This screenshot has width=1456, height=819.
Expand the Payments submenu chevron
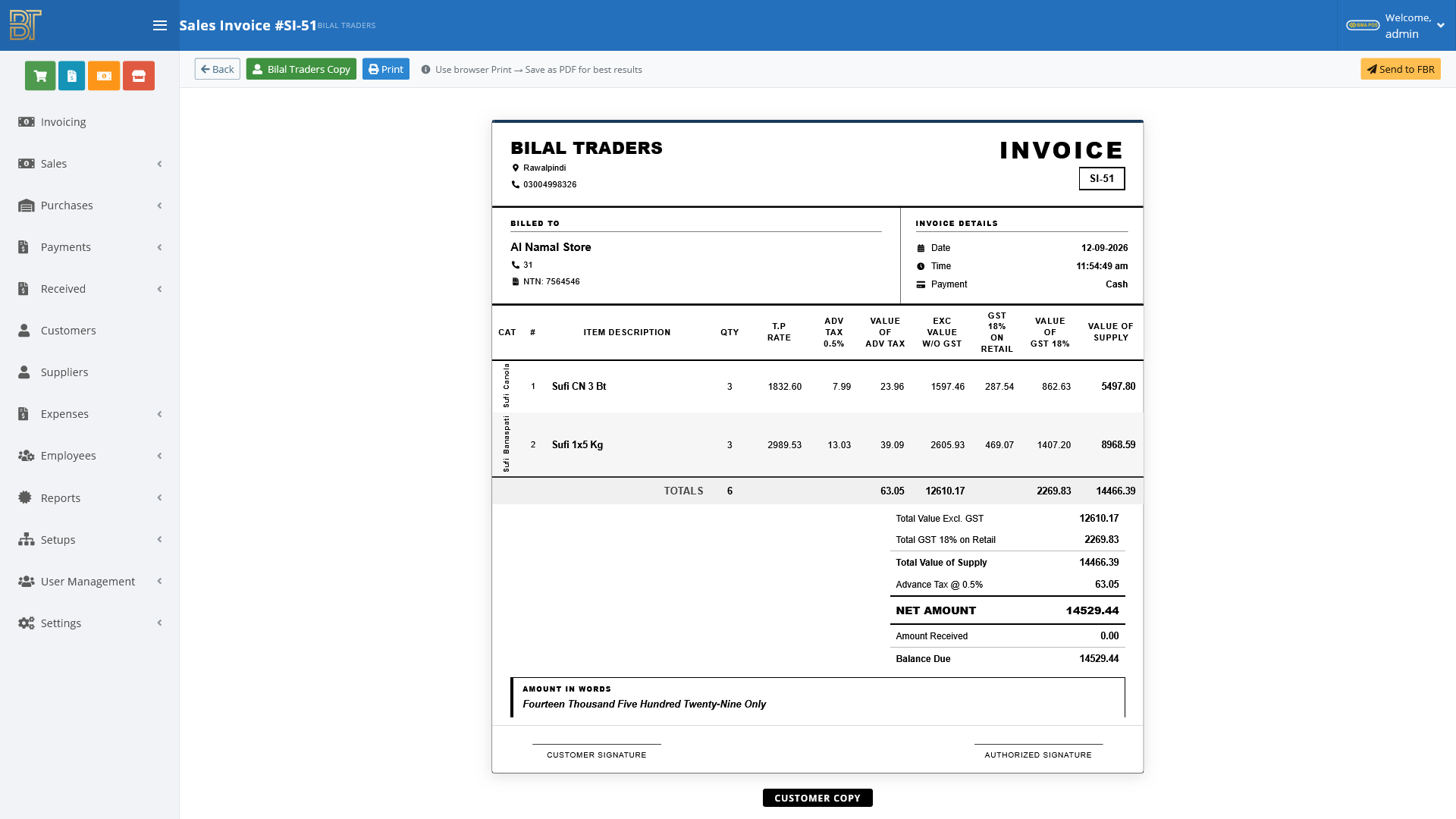tap(159, 247)
